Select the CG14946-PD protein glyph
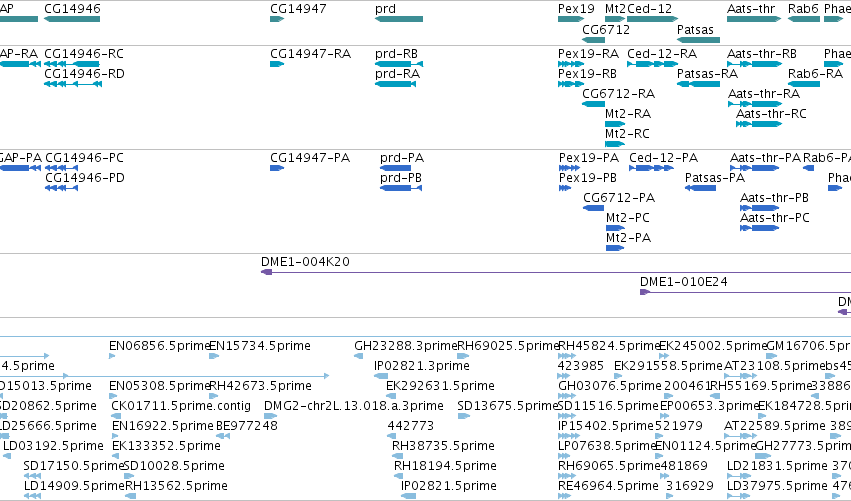The height and width of the screenshot is (501, 851). [x=61, y=188]
